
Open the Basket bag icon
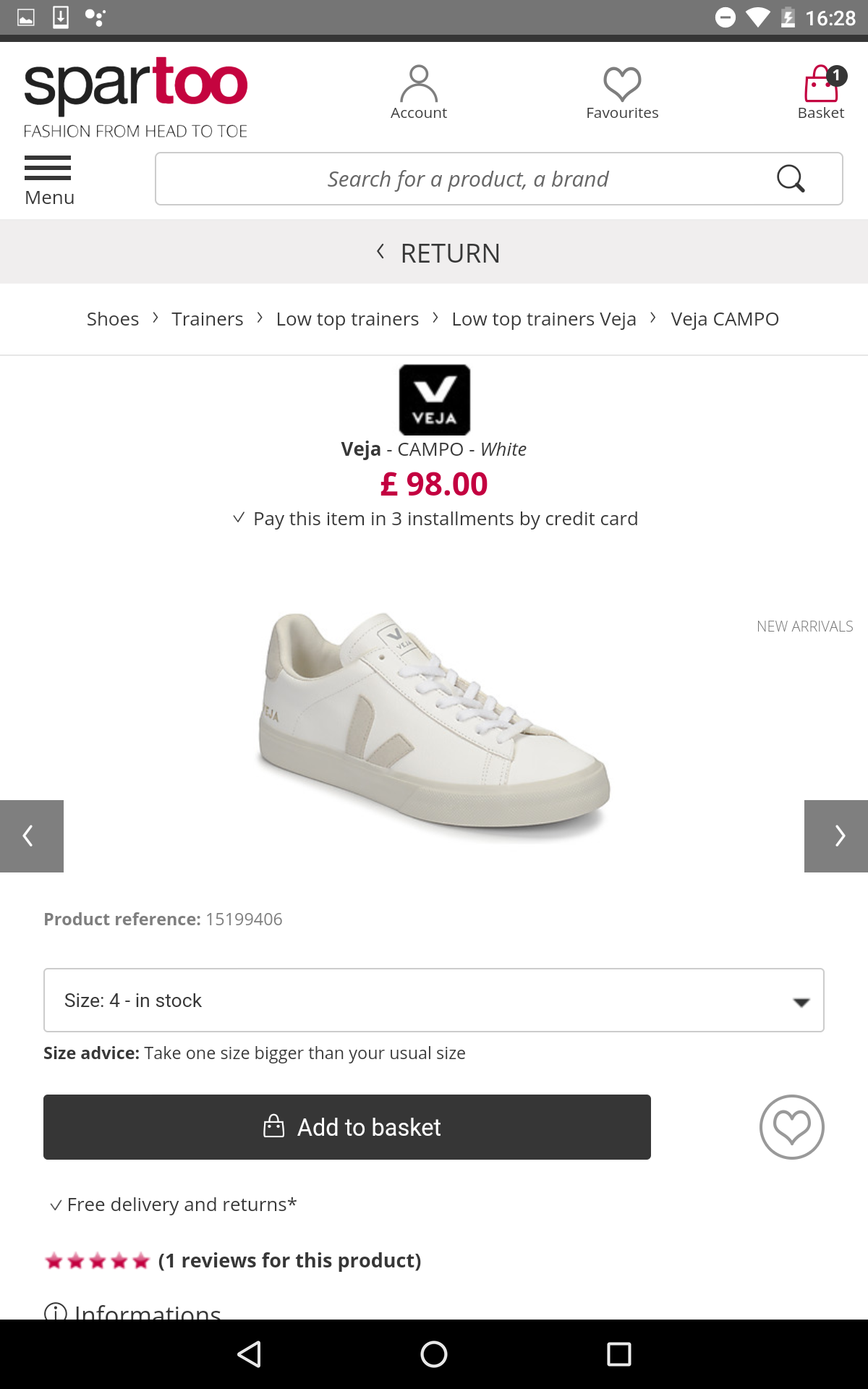(x=822, y=84)
